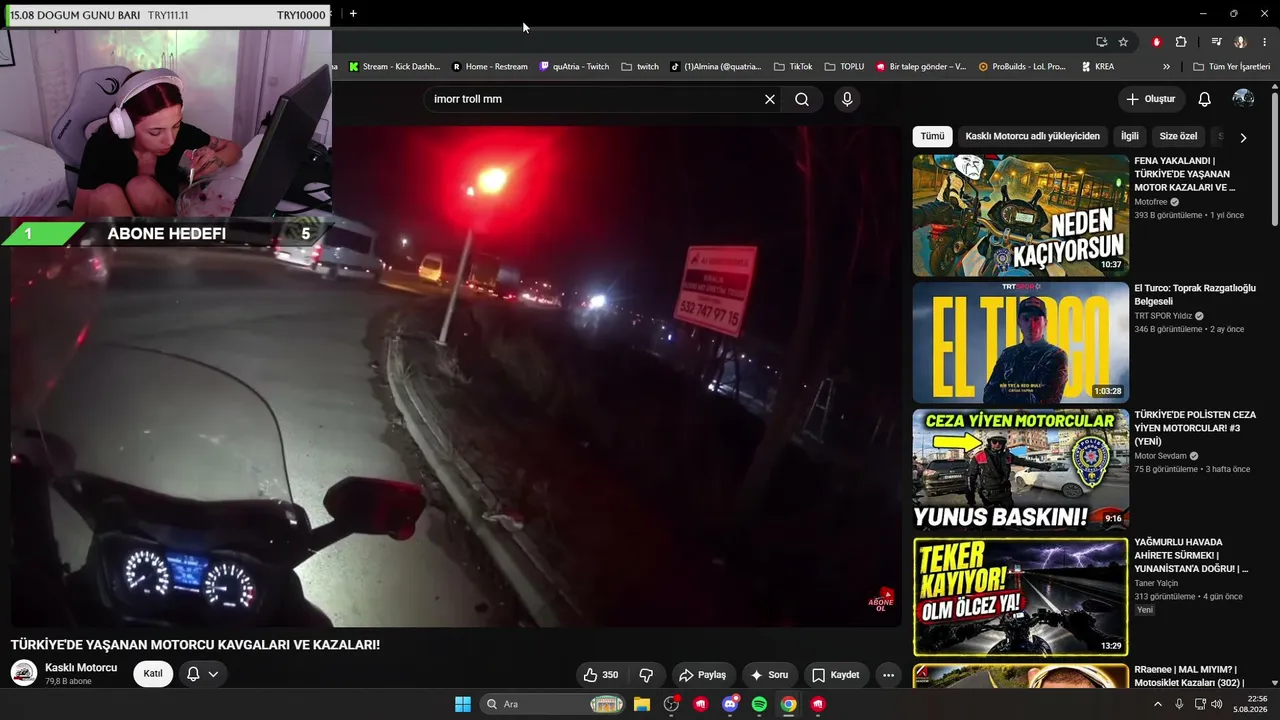Open YouTube notifications bell

[x=1205, y=99]
